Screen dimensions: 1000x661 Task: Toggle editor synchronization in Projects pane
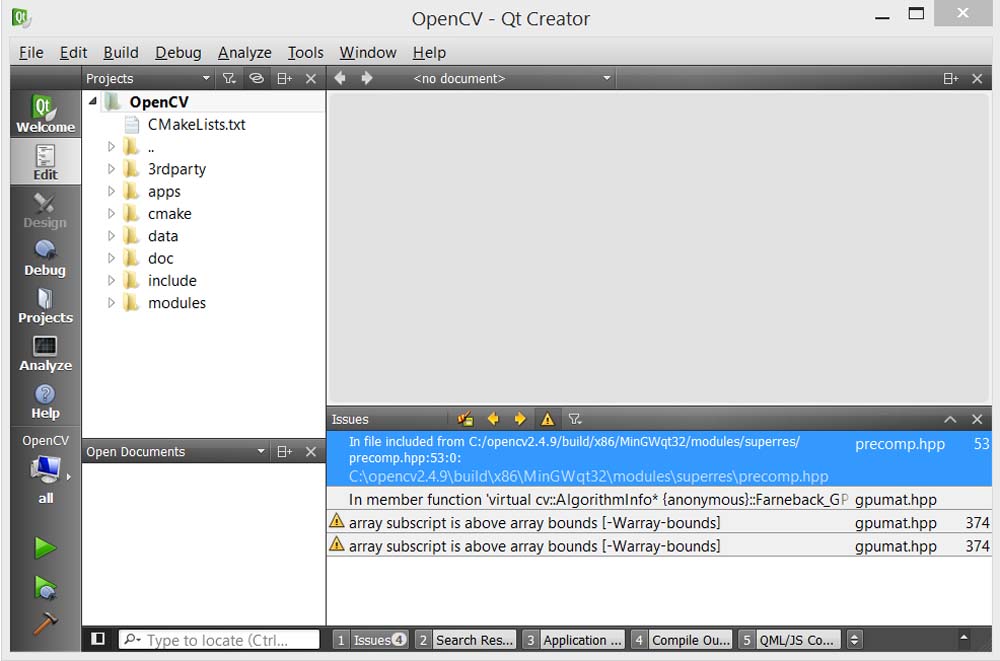point(257,78)
